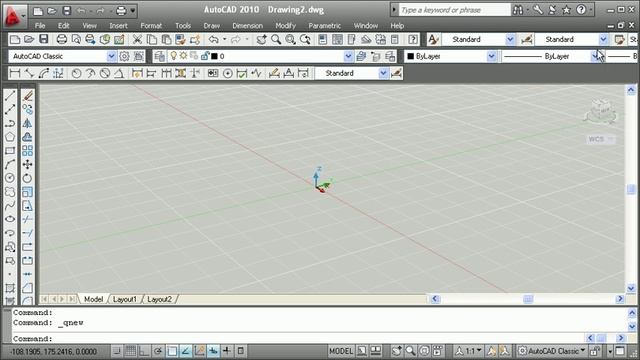Toggle Object Snap in status bar
The height and width of the screenshot is (360, 640).
pyautogui.click(x=172, y=351)
